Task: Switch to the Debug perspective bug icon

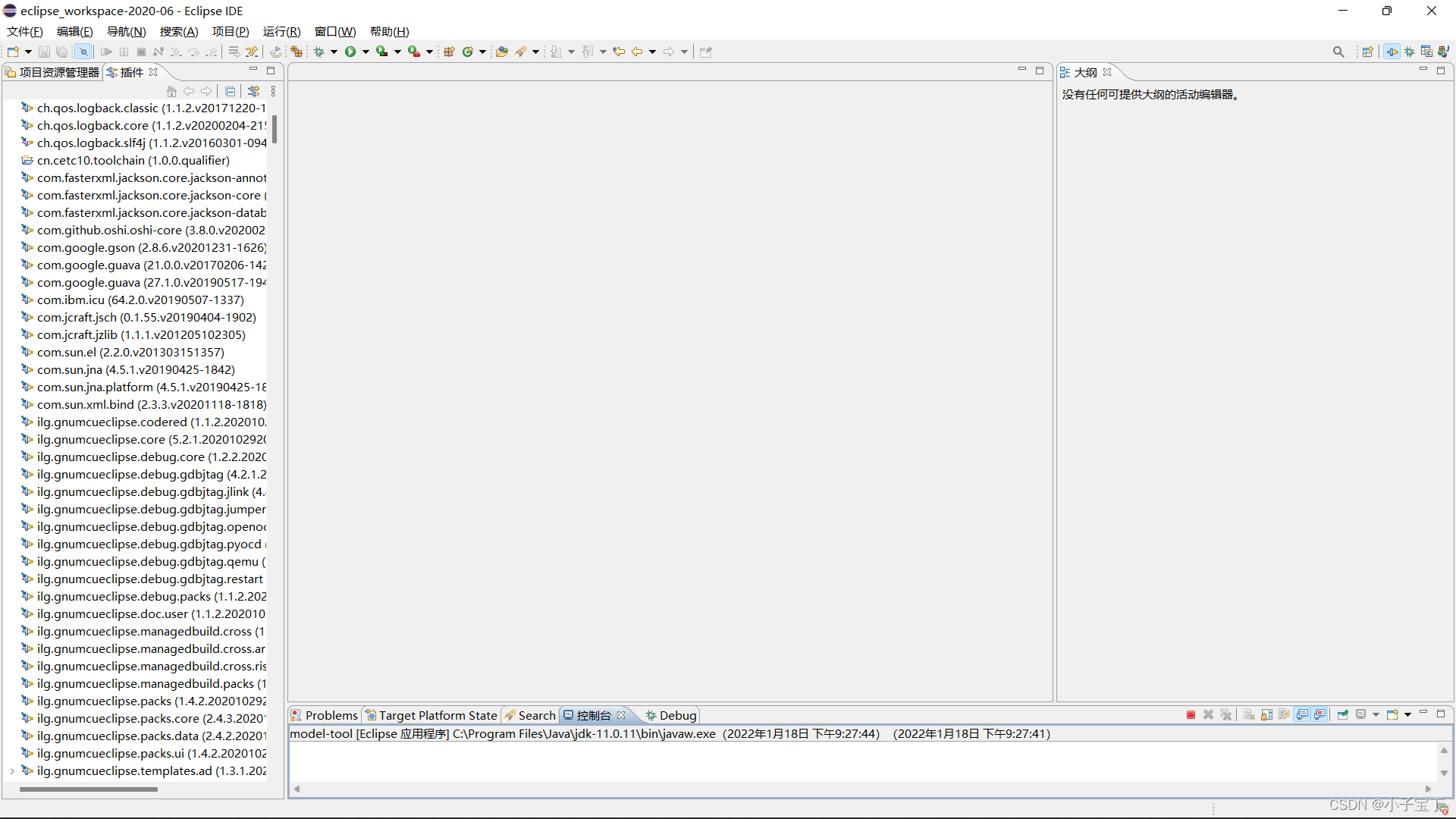Action: (1410, 52)
